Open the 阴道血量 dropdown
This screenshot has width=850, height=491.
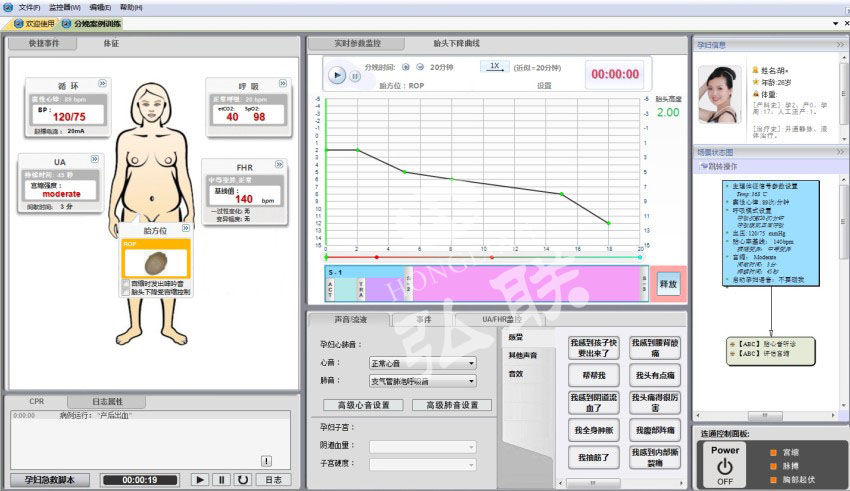click(x=422, y=447)
